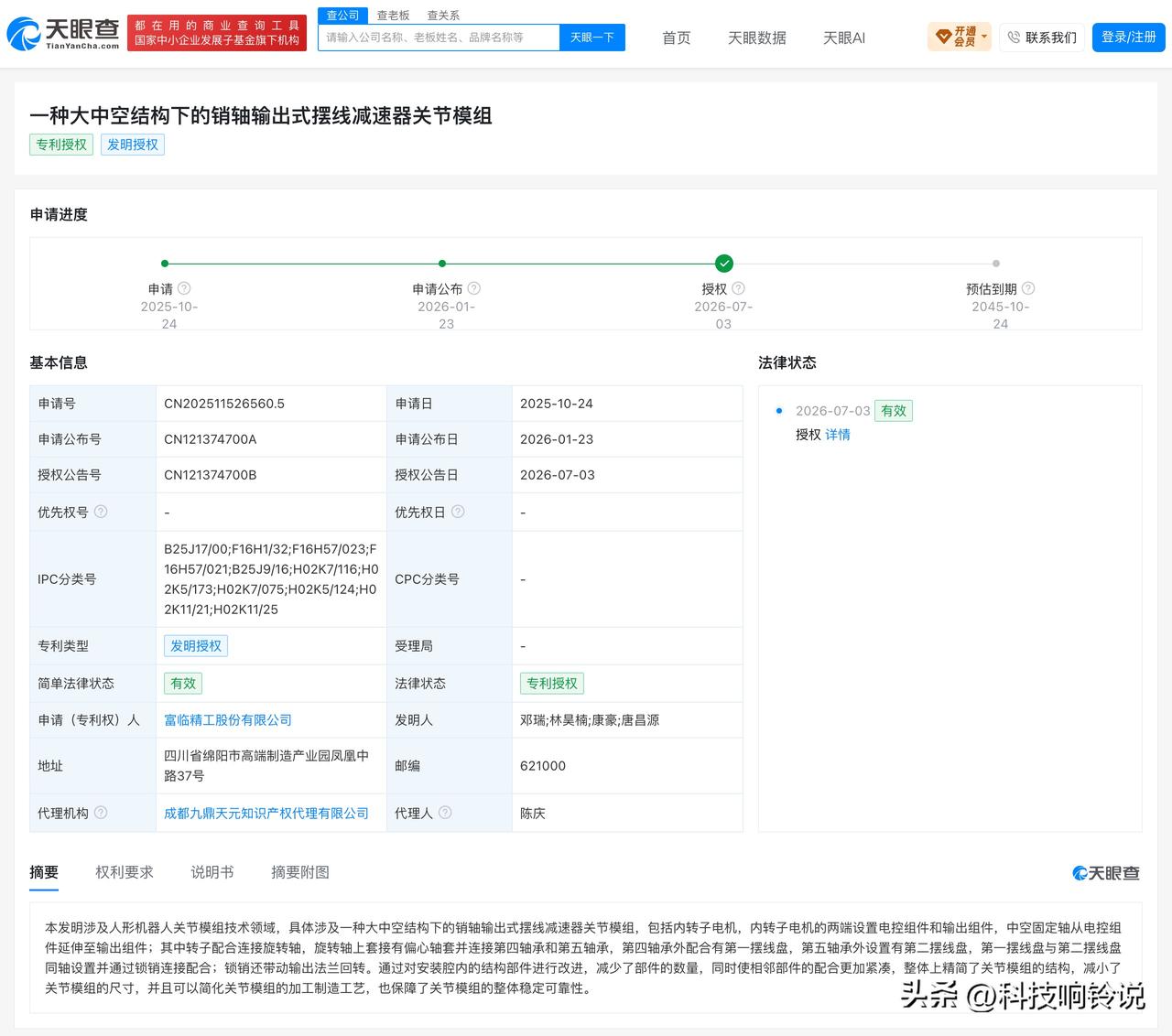Switch to 查老板 search tab
The width and height of the screenshot is (1172, 1036).
pos(394,16)
